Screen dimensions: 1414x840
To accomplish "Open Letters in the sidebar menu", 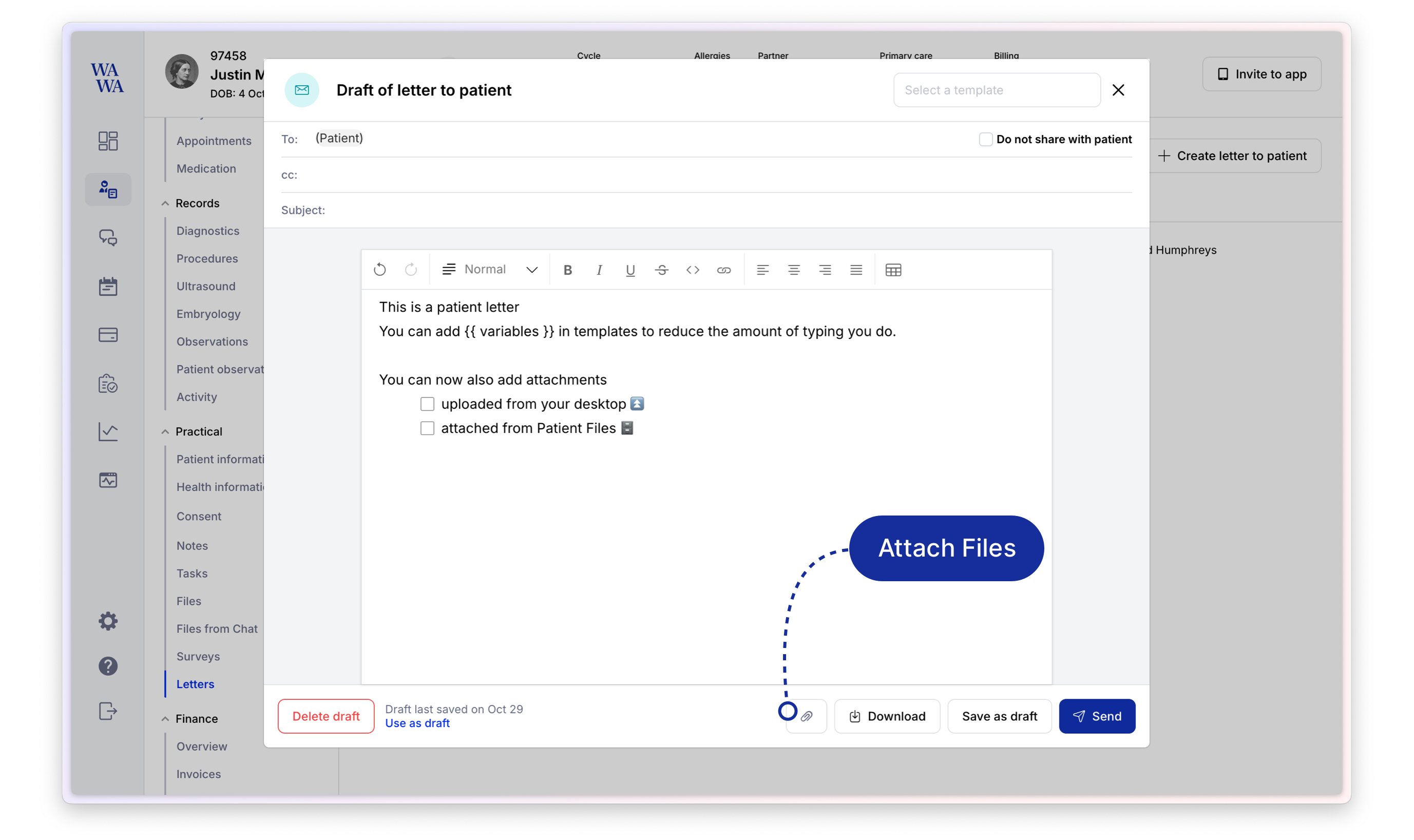I will [x=195, y=684].
